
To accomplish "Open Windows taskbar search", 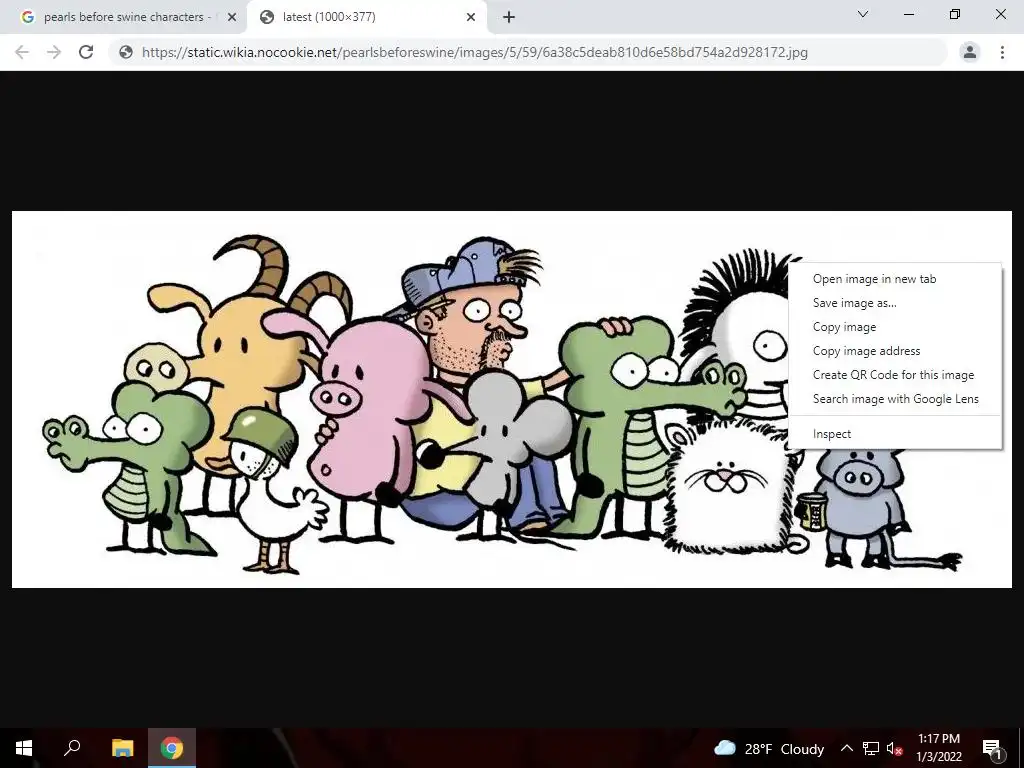I will tap(72, 748).
